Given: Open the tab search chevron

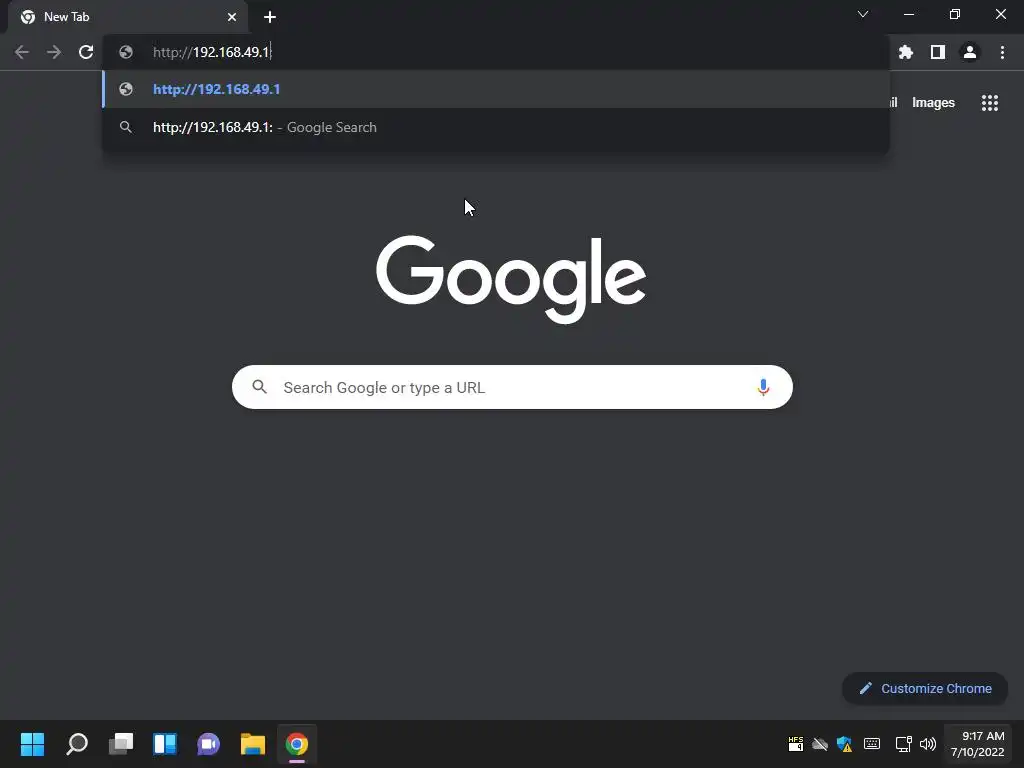Looking at the screenshot, I should 863,14.
